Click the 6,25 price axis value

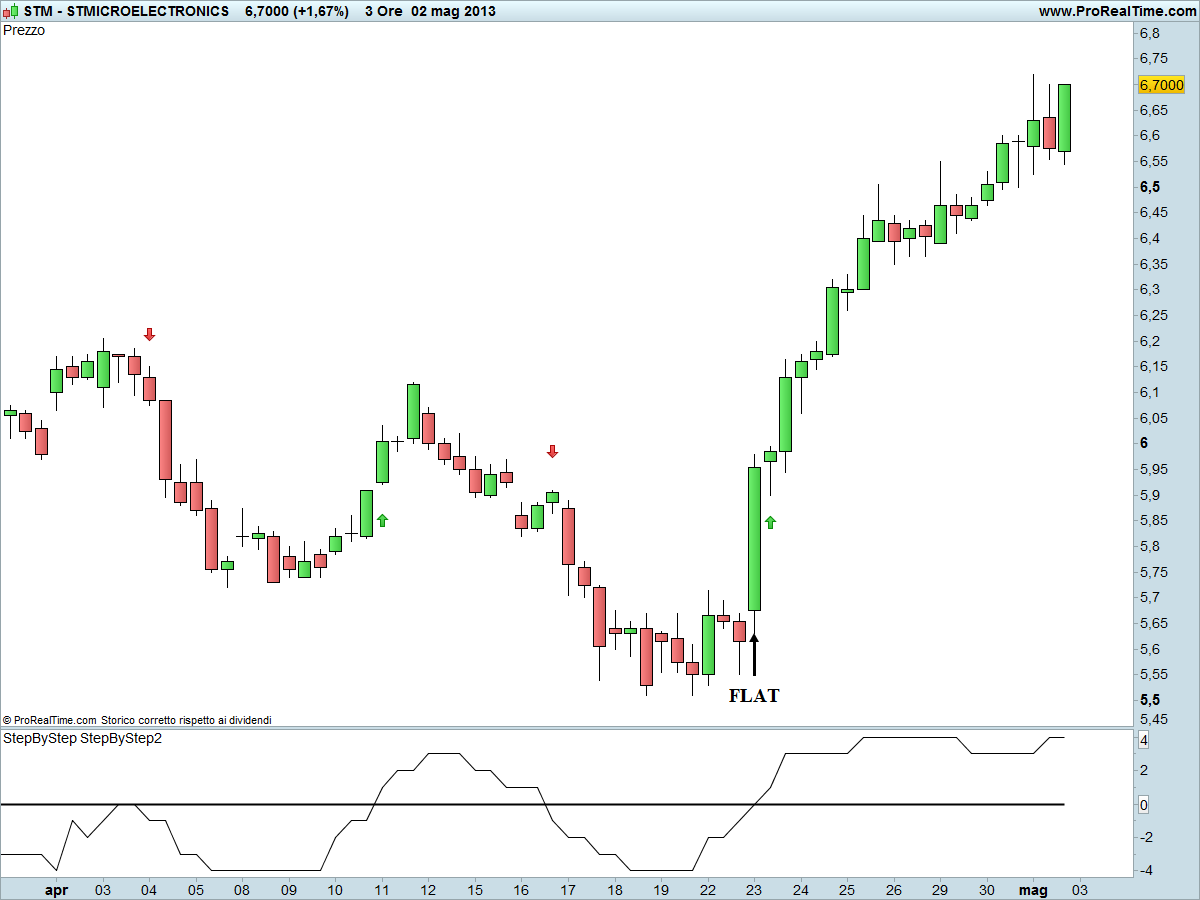point(1153,315)
